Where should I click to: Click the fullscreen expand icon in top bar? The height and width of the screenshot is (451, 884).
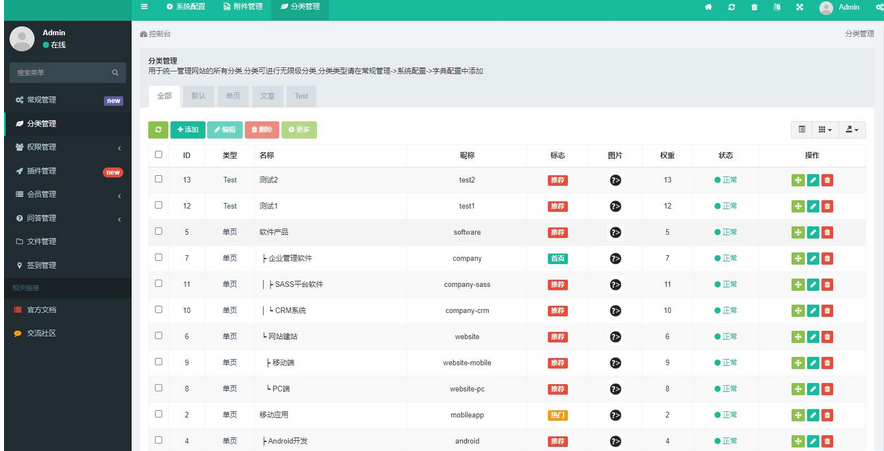(799, 7)
